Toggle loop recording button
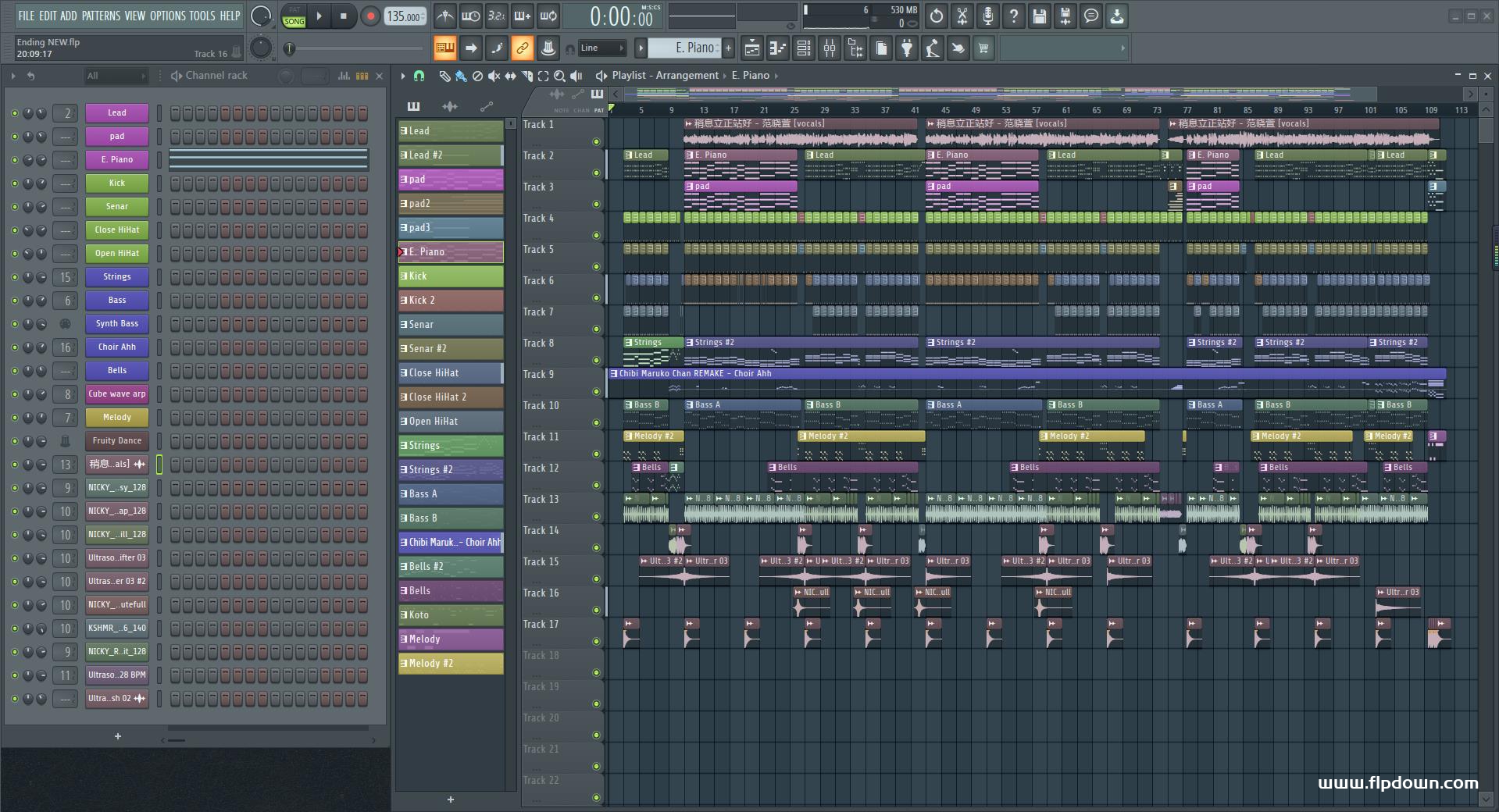1499x812 pixels. 548,16
